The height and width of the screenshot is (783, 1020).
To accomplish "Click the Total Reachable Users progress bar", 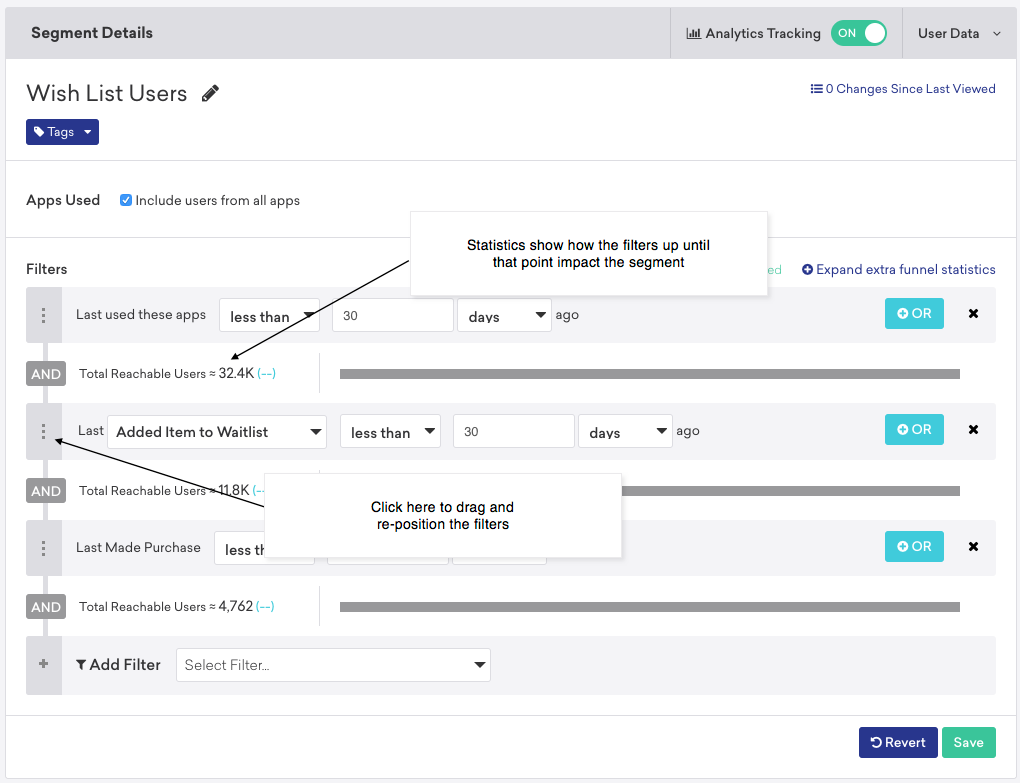I will (650, 372).
